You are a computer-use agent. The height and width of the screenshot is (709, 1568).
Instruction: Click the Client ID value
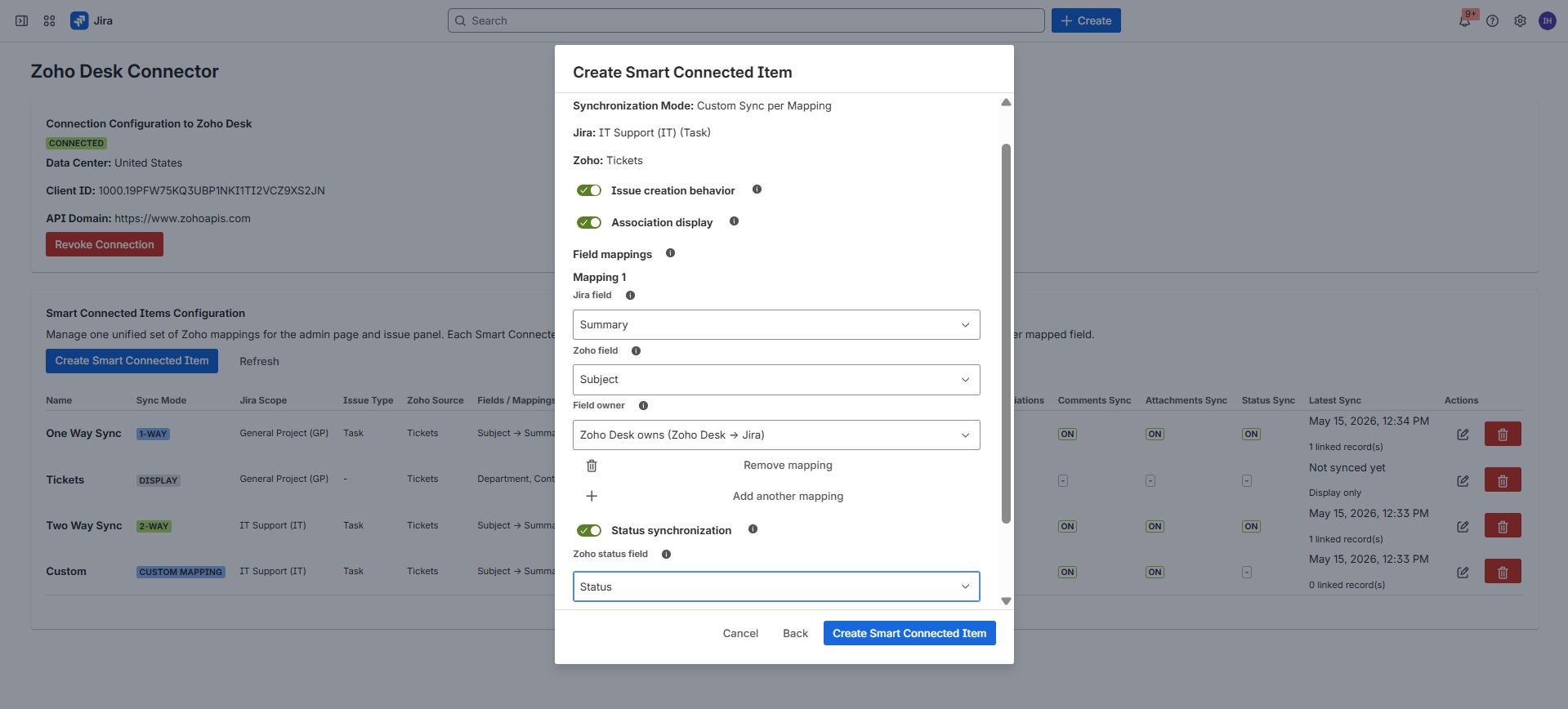coord(212,190)
